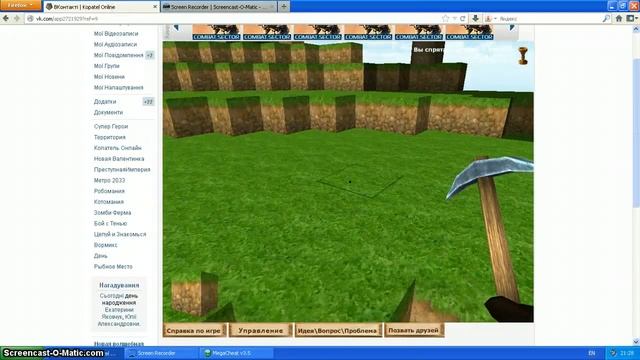Click the left arrow of the banner carousel
The image size is (640, 360).
click(x=176, y=28)
